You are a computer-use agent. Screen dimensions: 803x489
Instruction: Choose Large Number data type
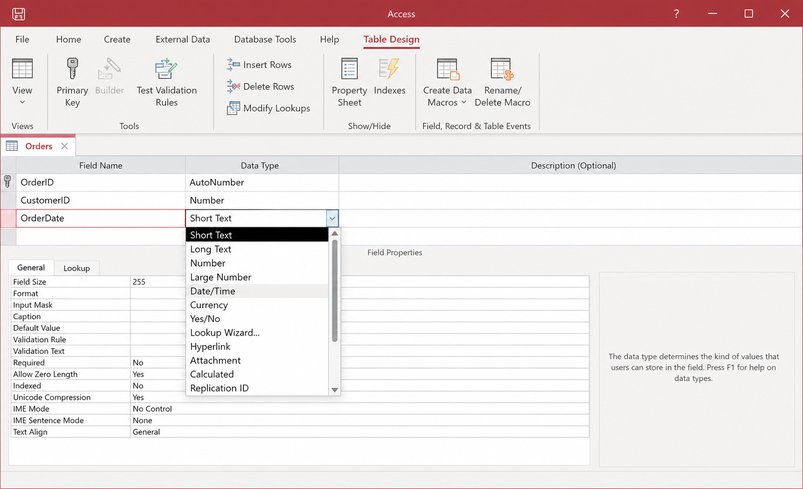tap(257, 277)
